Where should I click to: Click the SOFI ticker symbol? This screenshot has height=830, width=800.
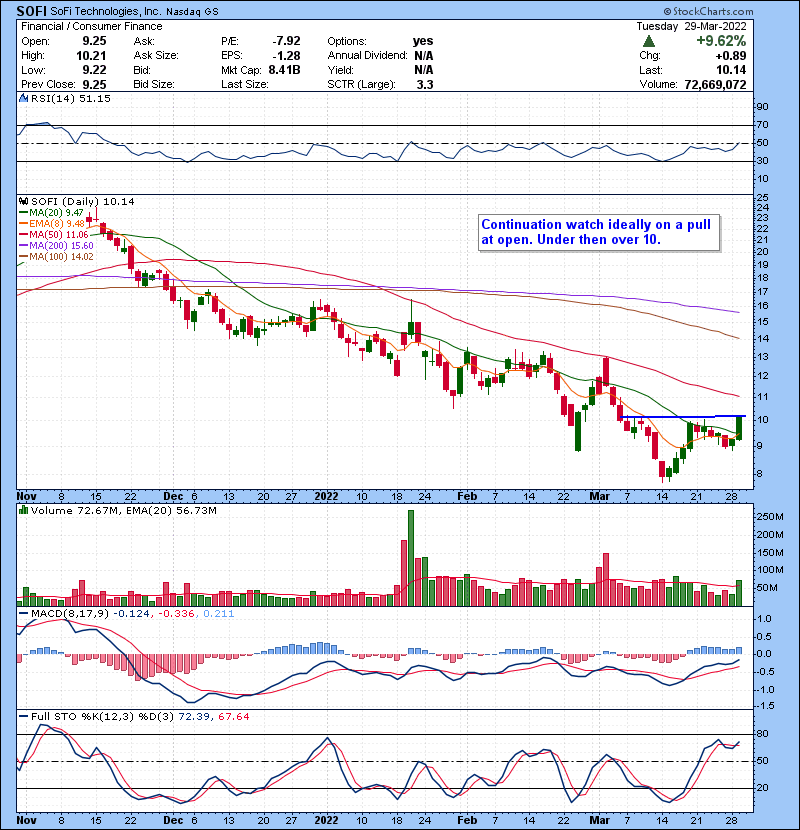pos(32,11)
